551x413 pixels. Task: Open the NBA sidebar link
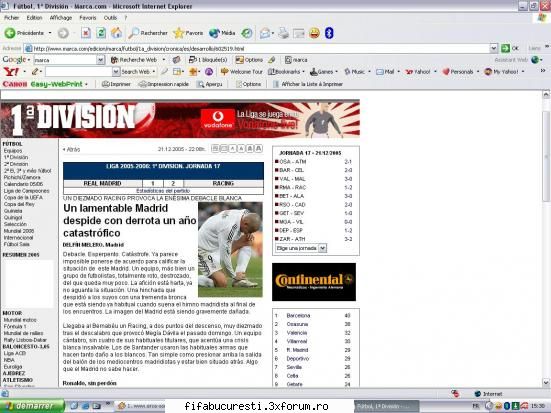(x=9, y=360)
